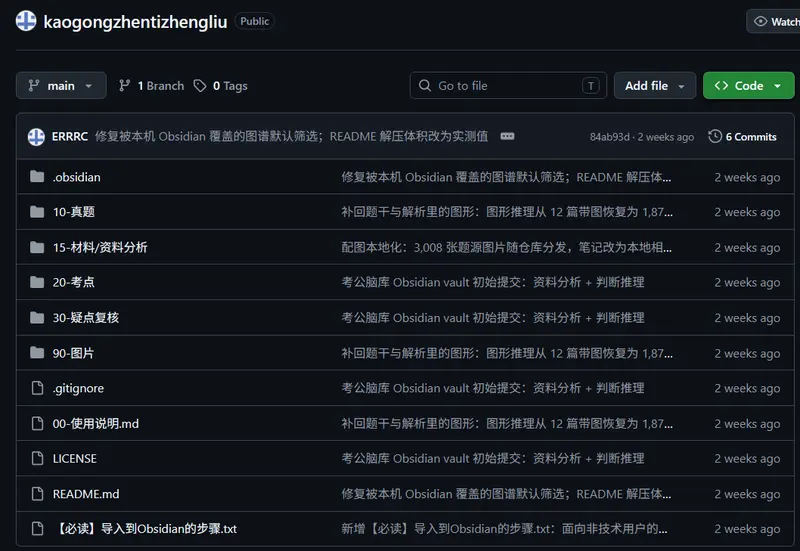Click the folder icon for 90-图片
The width and height of the screenshot is (800, 551).
coord(37,353)
